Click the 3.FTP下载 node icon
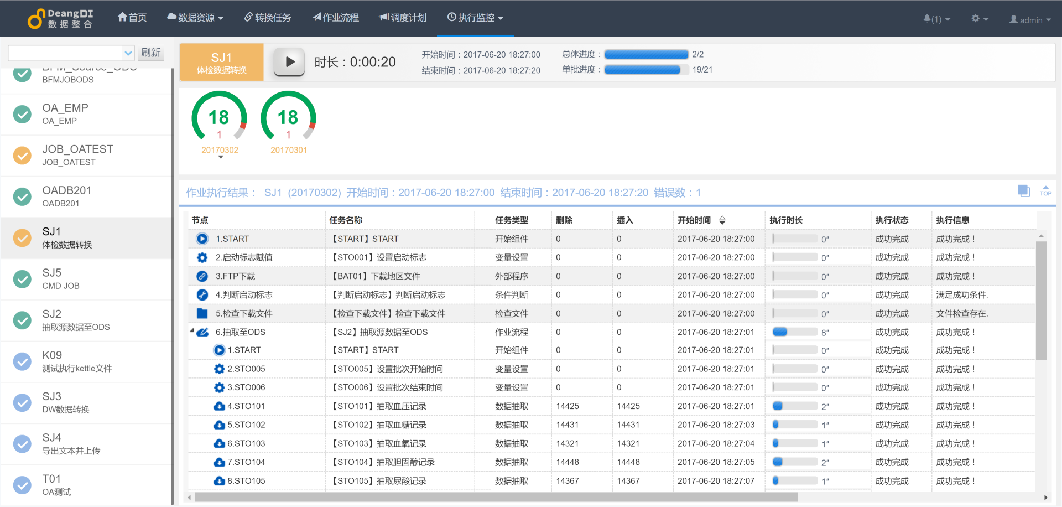 pos(202,276)
